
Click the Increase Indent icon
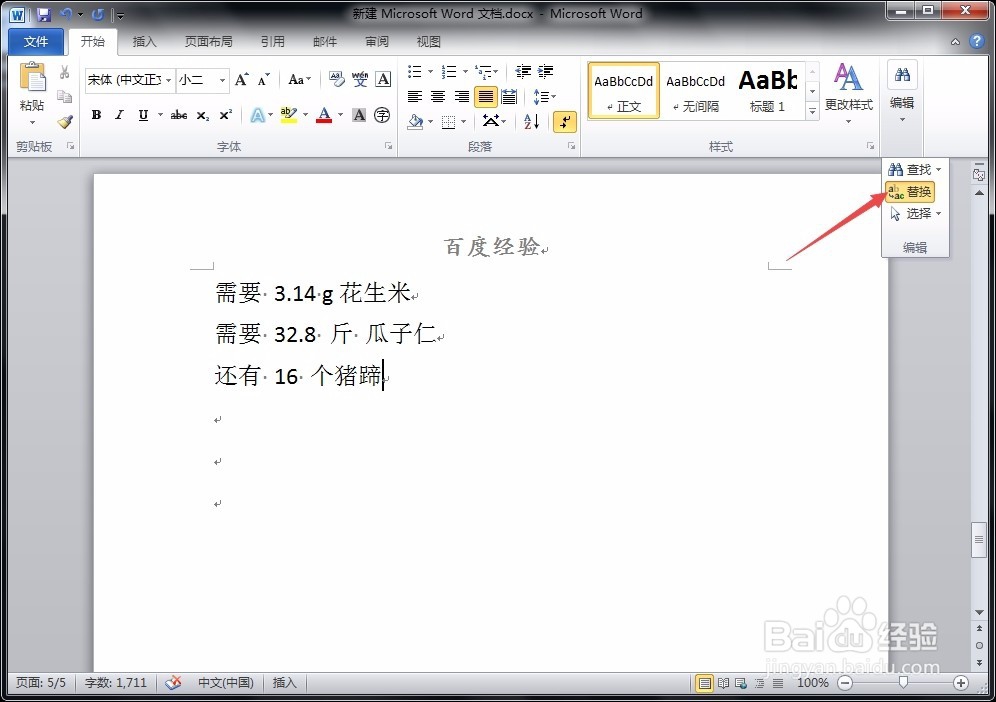point(546,71)
